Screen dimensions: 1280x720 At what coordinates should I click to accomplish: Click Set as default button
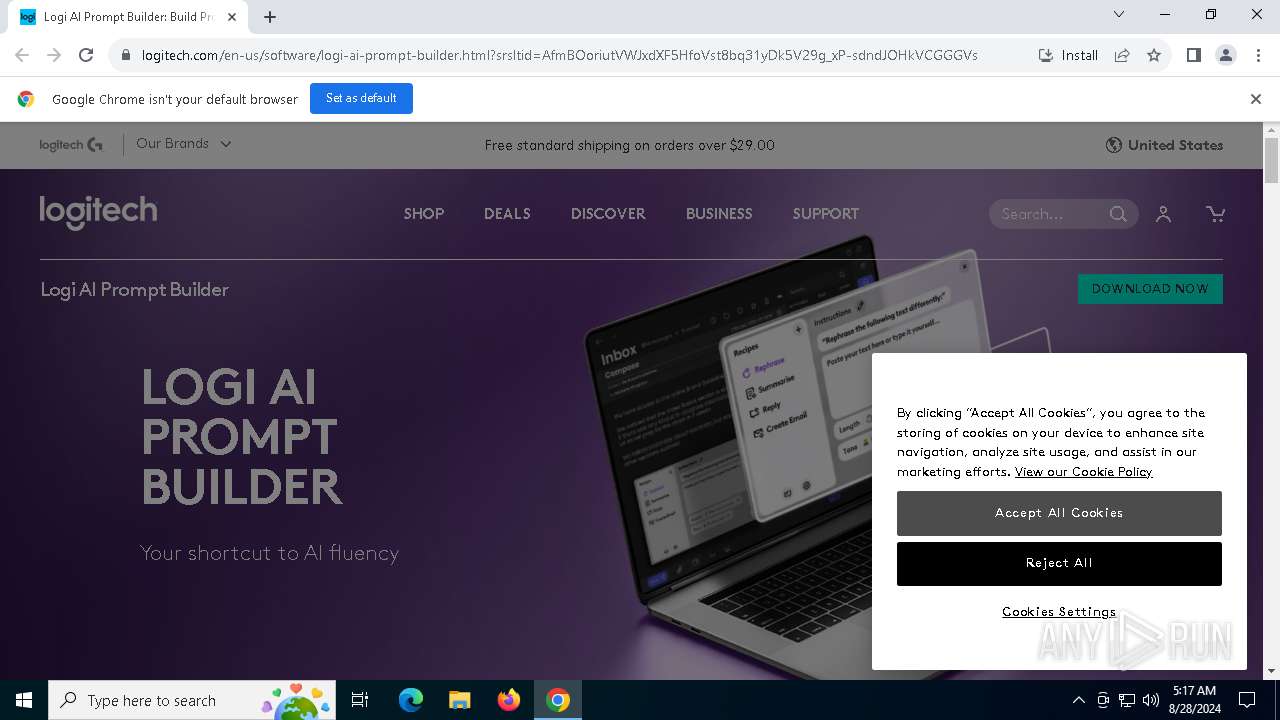point(361,99)
